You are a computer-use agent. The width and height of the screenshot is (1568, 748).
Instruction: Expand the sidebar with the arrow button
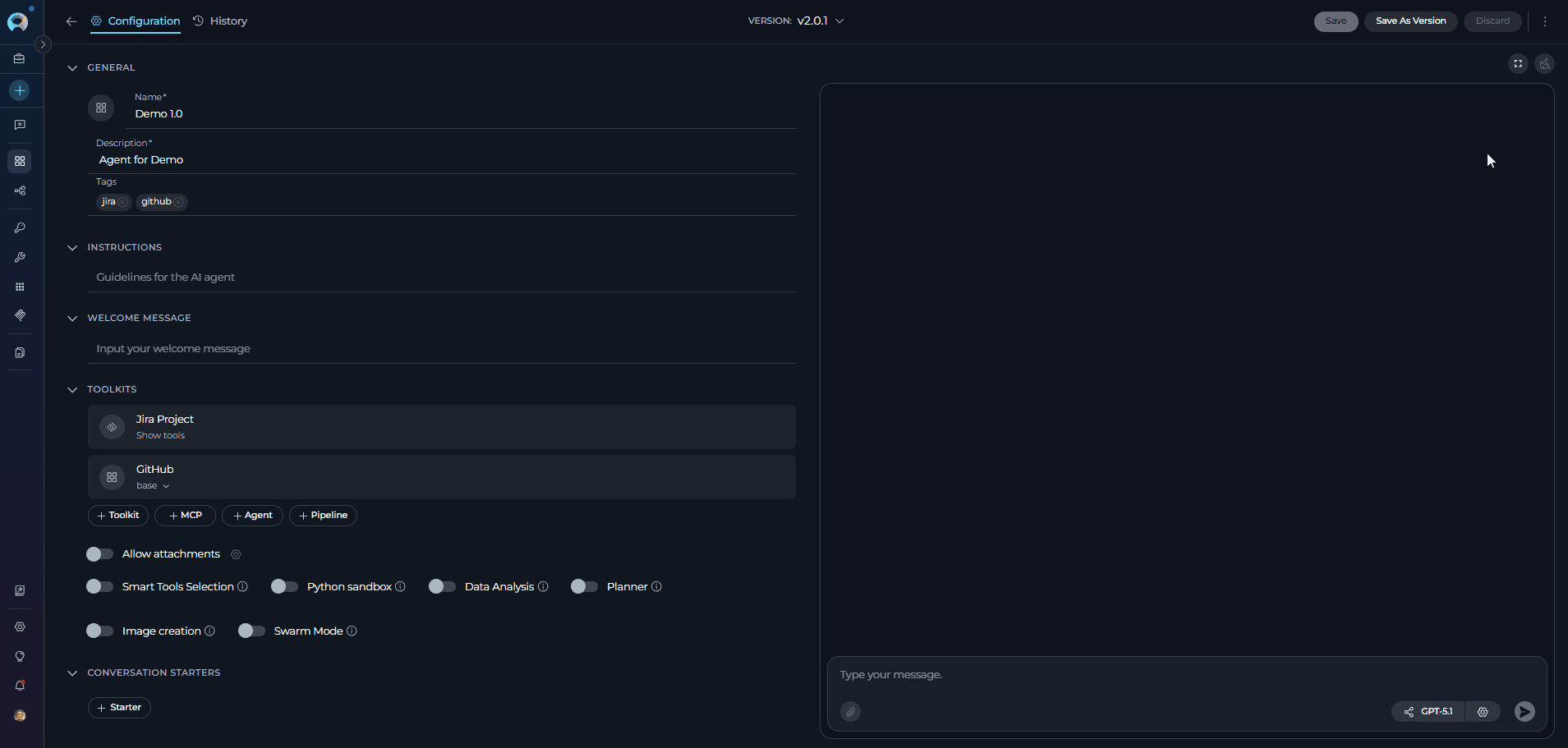(44, 44)
